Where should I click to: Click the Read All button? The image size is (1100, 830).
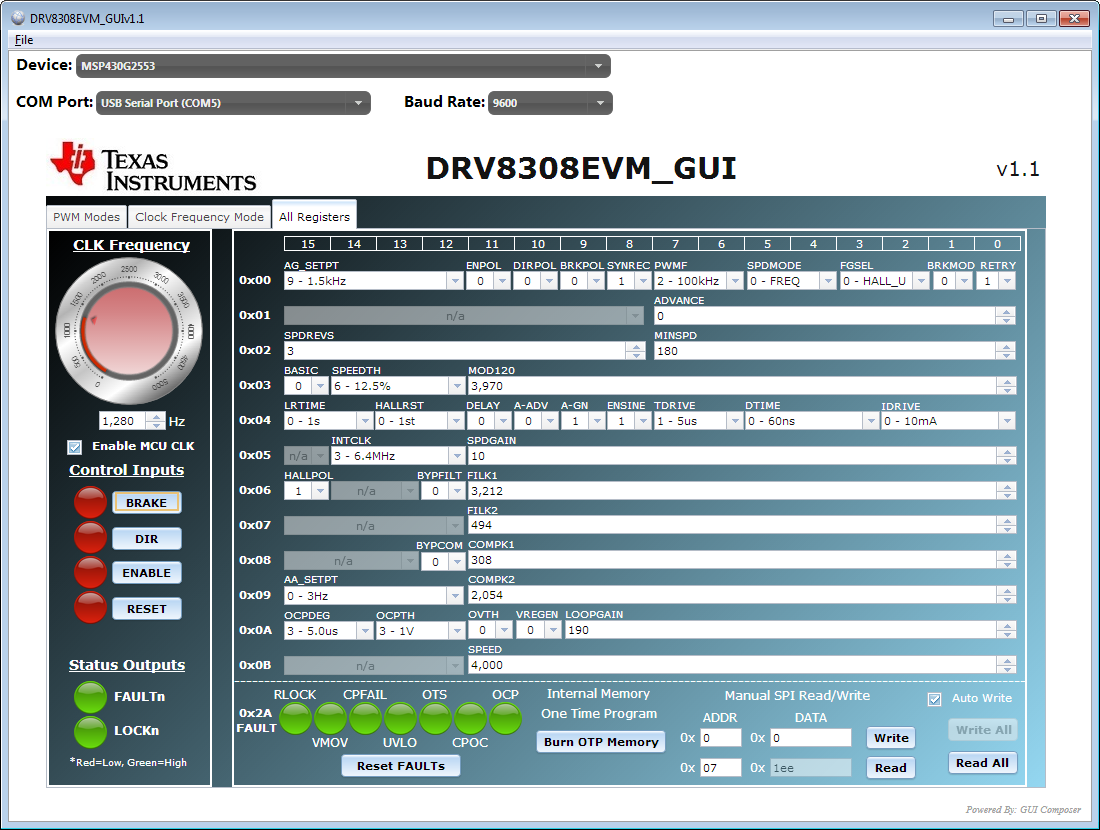tap(982, 763)
